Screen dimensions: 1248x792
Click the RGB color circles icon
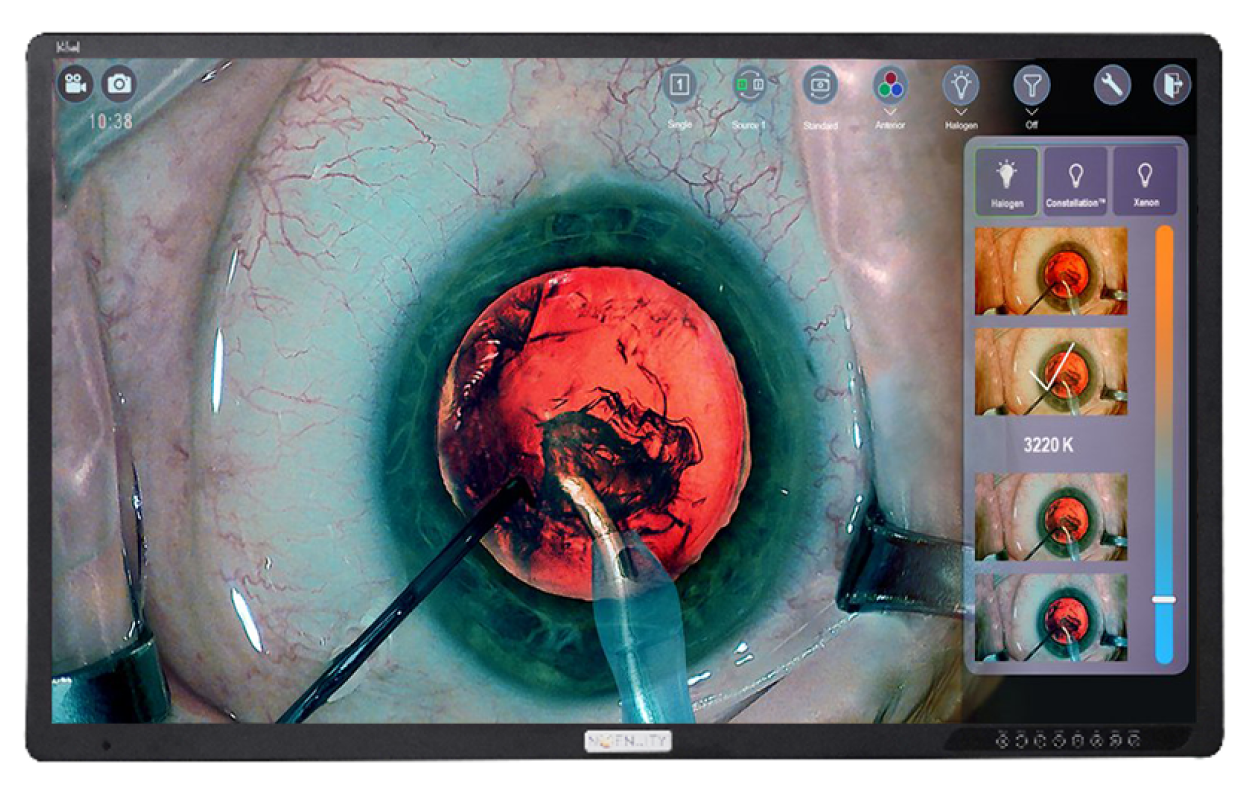click(x=889, y=86)
